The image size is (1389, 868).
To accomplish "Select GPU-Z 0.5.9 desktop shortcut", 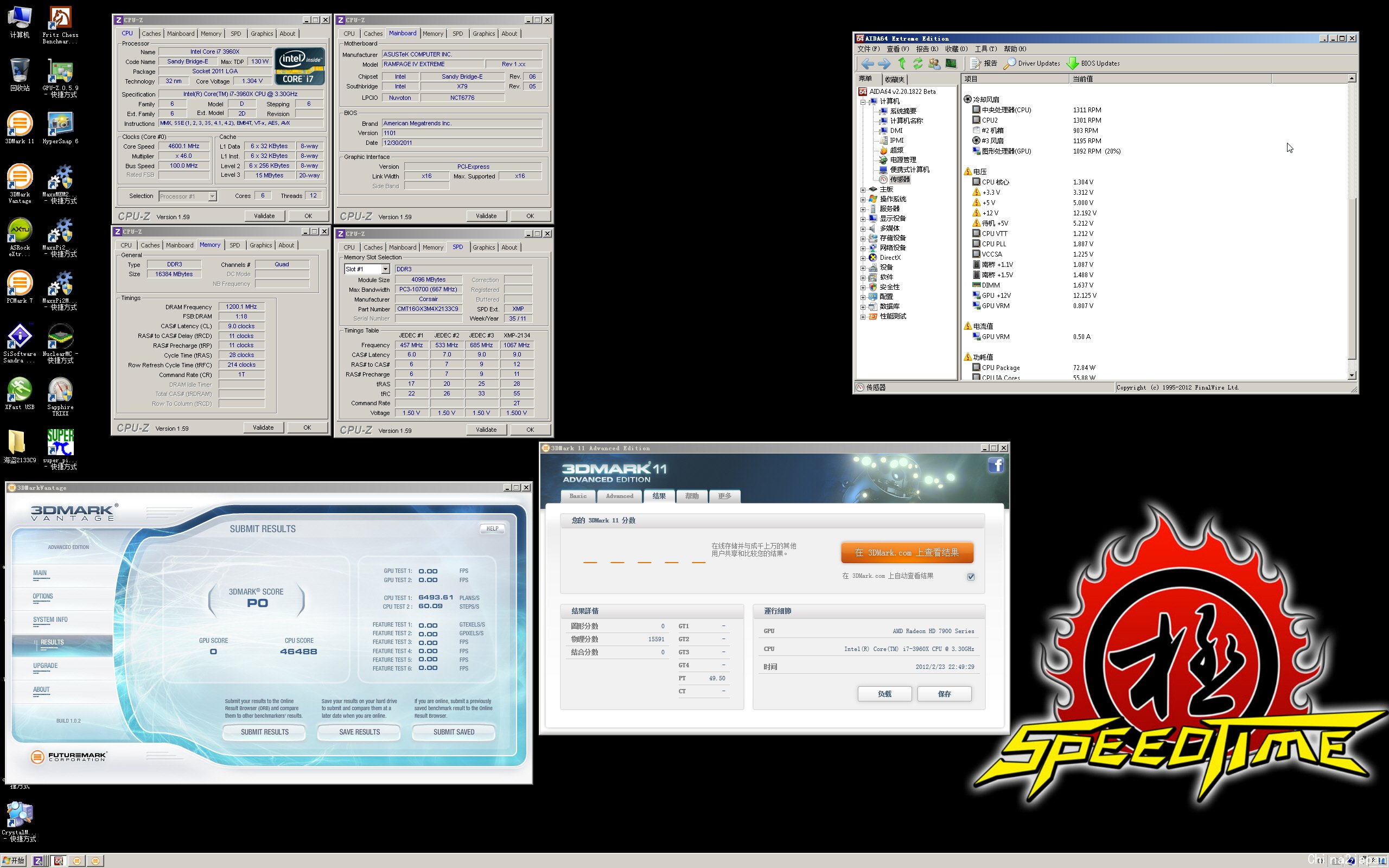I will [x=60, y=79].
